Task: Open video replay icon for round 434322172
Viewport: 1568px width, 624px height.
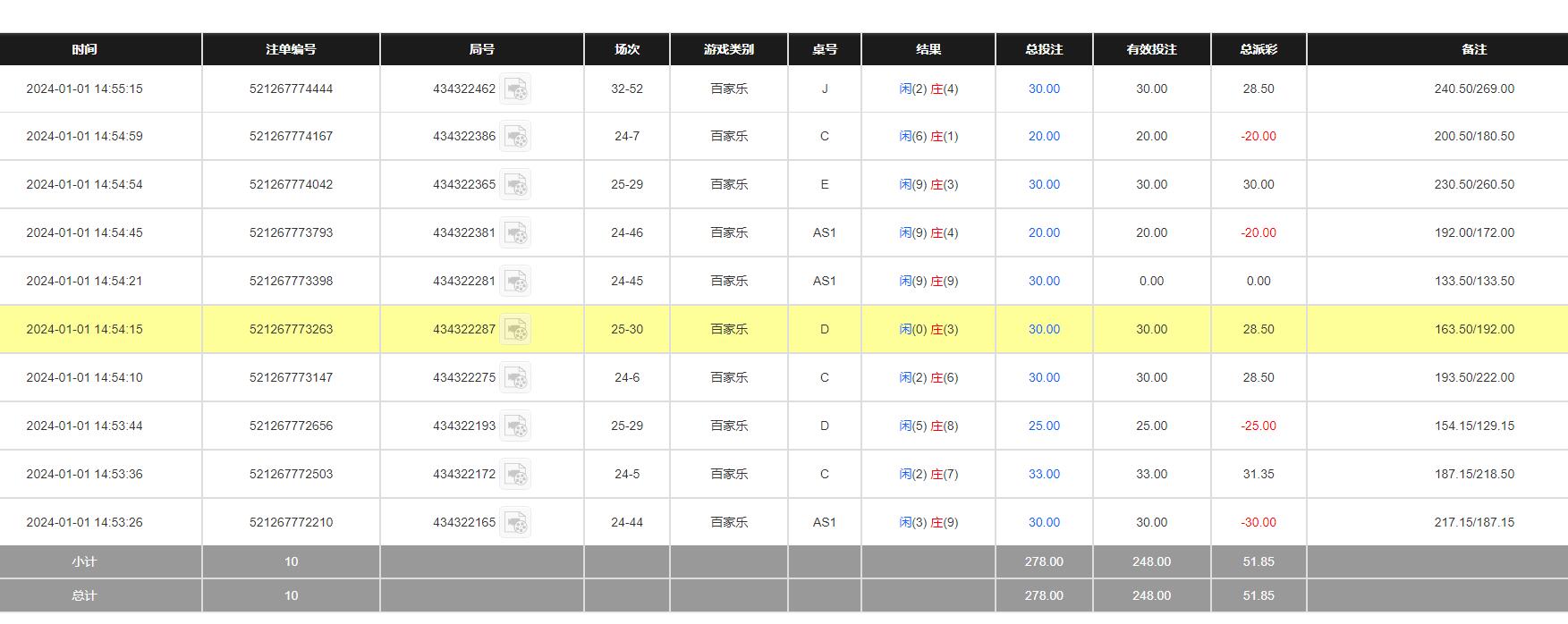Action: pos(515,475)
